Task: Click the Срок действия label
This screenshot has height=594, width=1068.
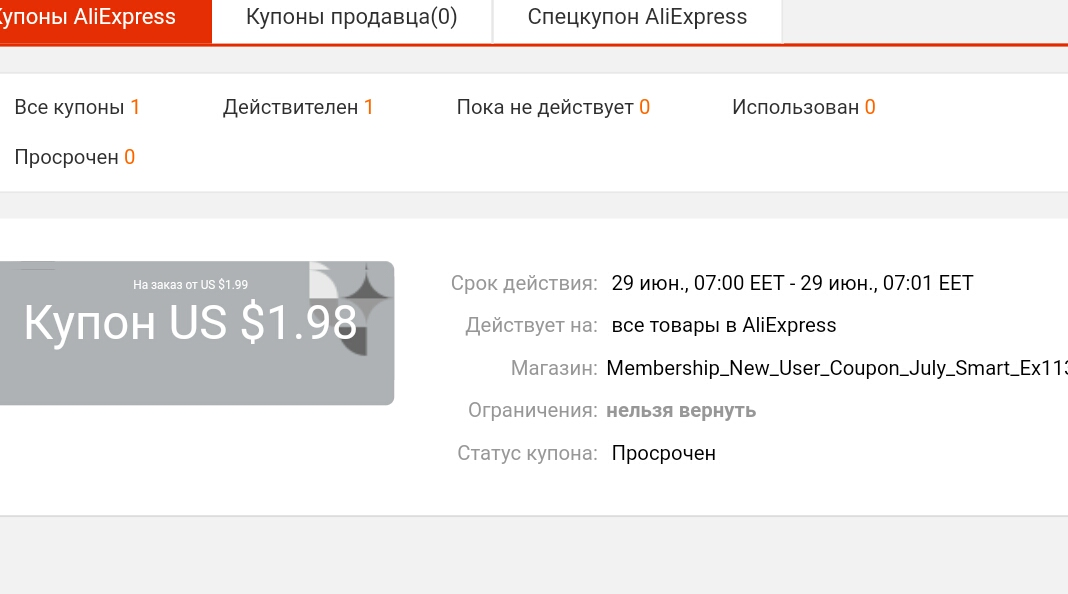Action: point(524,283)
